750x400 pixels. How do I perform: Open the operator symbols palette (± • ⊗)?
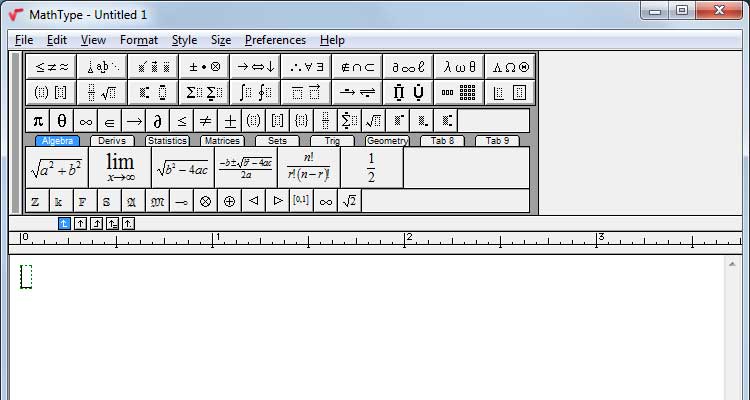tap(204, 67)
